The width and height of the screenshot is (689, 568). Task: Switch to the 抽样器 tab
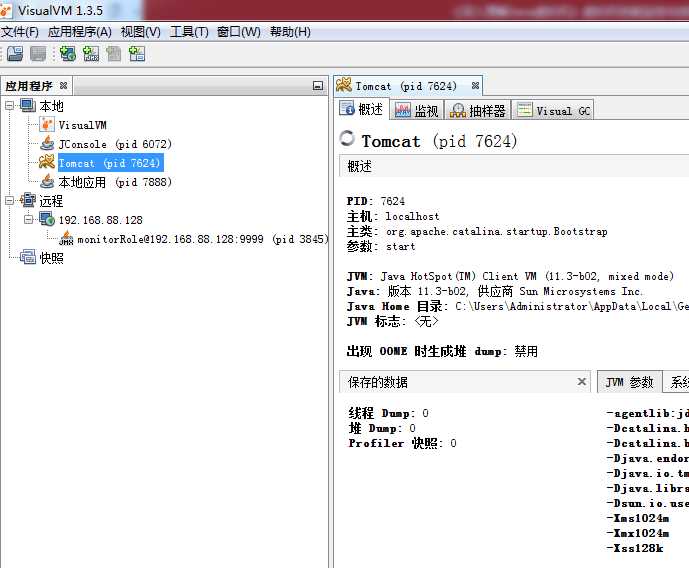478,110
